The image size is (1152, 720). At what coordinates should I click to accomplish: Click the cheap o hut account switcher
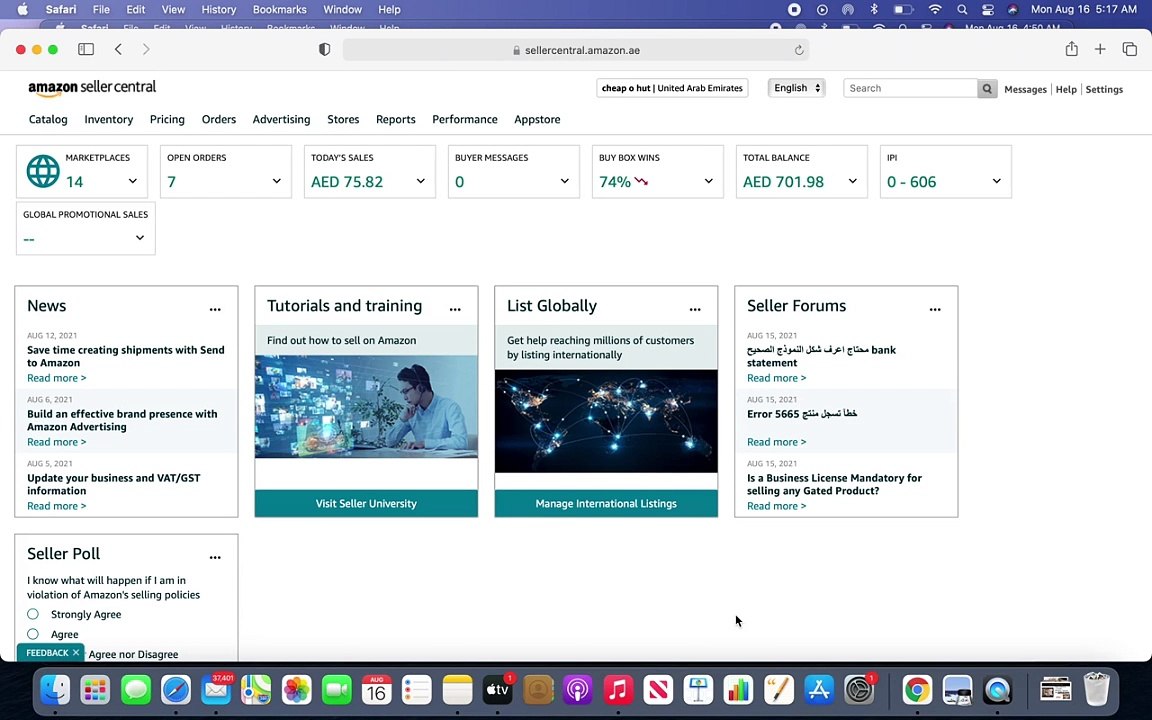(672, 87)
